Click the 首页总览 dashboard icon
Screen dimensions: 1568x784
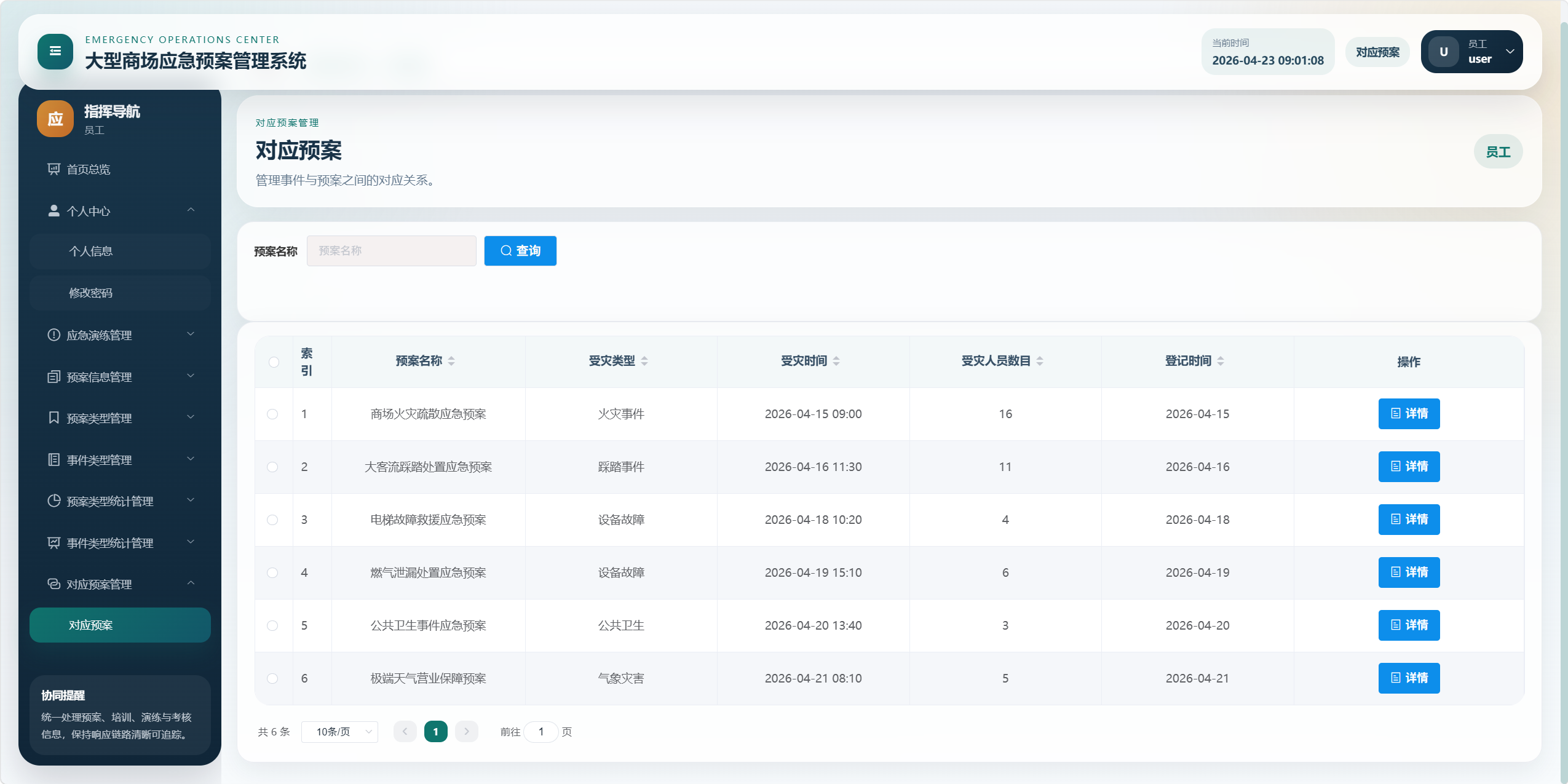coord(54,169)
